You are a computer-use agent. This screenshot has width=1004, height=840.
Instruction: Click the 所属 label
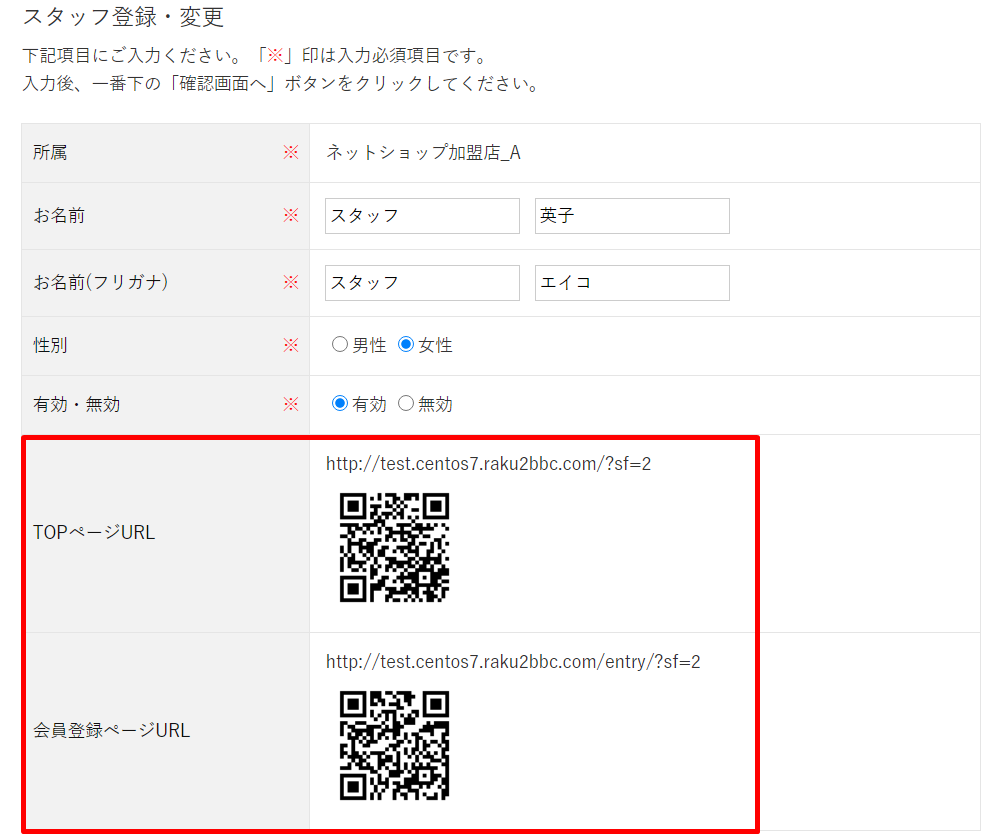50,152
